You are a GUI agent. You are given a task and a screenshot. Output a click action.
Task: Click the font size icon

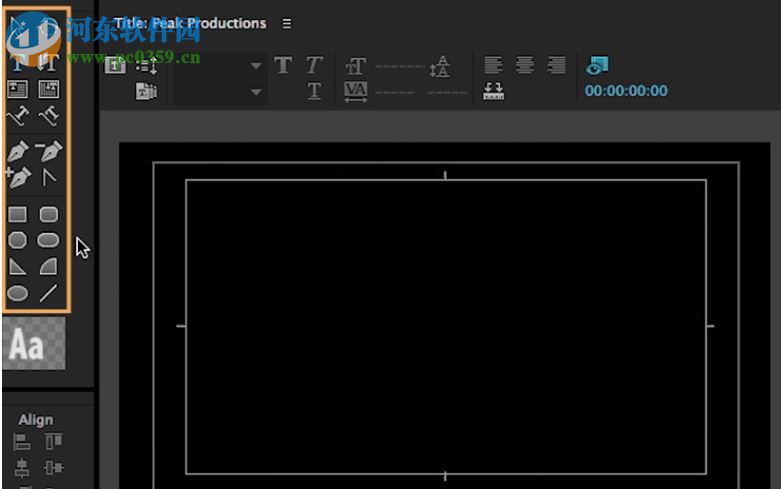355,66
